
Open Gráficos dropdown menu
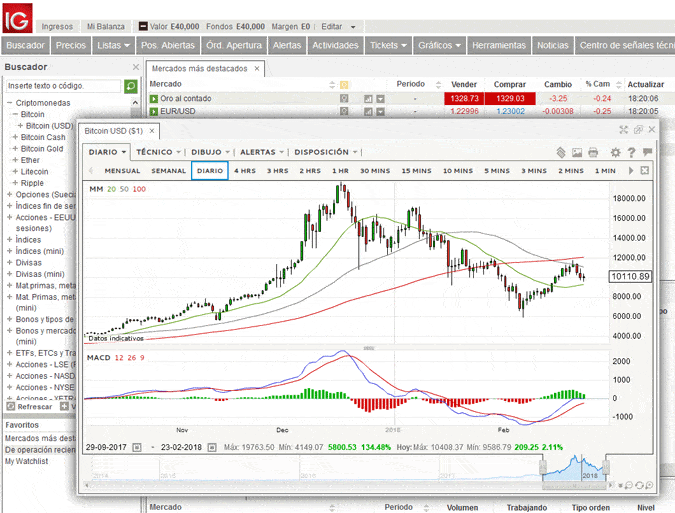click(x=440, y=45)
